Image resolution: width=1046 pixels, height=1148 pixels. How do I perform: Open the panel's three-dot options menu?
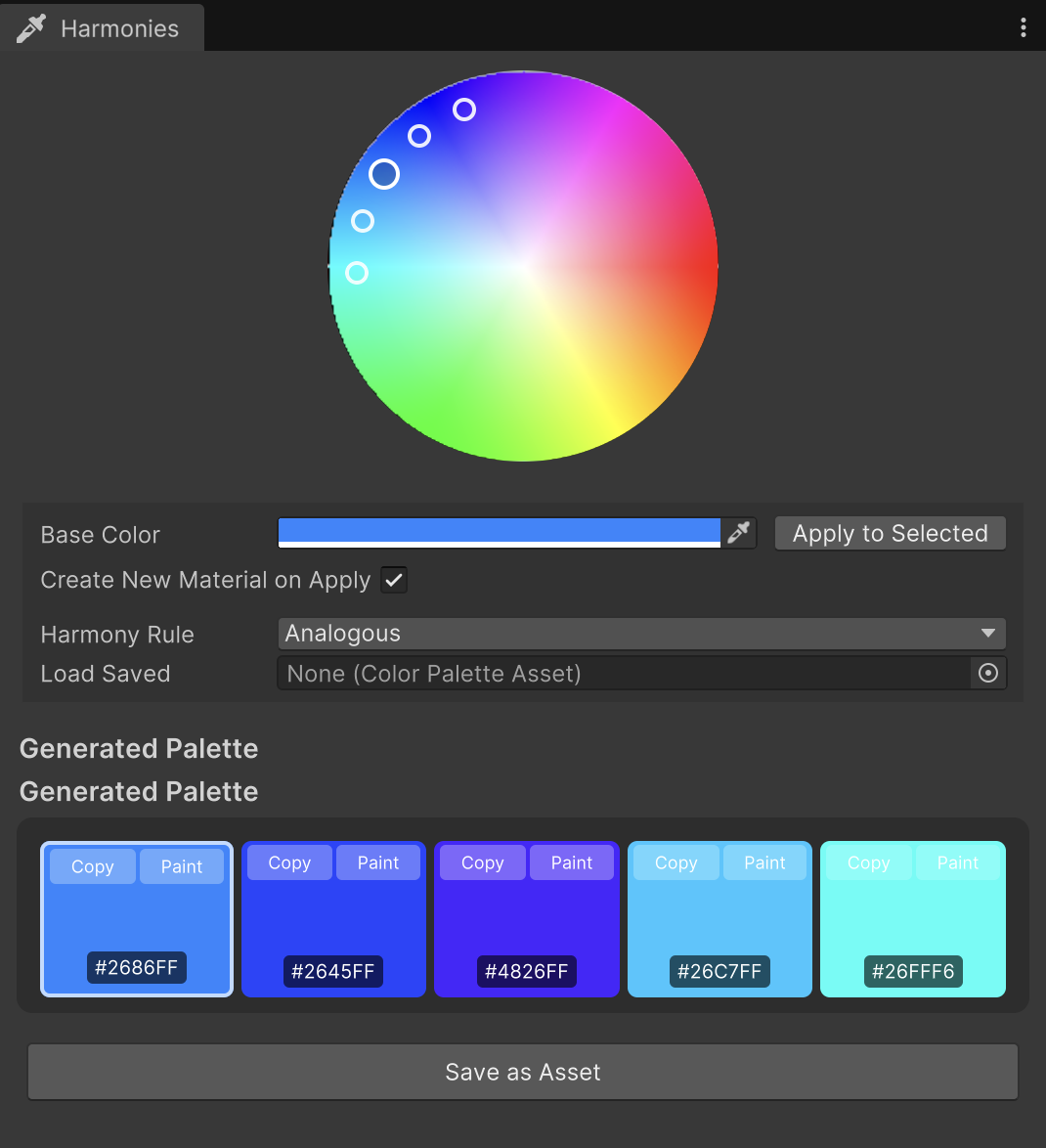point(1023,27)
